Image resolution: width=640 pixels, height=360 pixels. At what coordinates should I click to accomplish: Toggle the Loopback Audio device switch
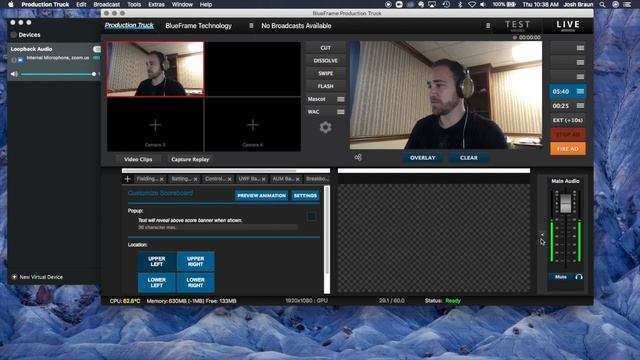click(x=96, y=49)
